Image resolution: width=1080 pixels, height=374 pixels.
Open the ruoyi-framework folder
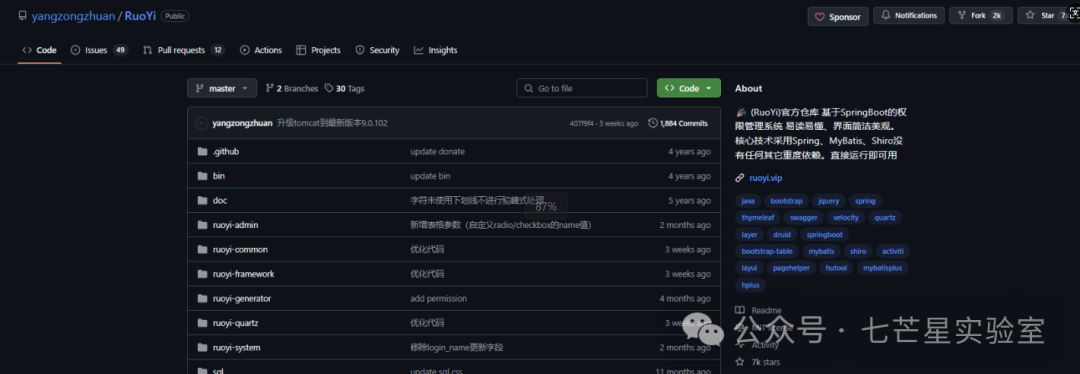click(x=244, y=273)
